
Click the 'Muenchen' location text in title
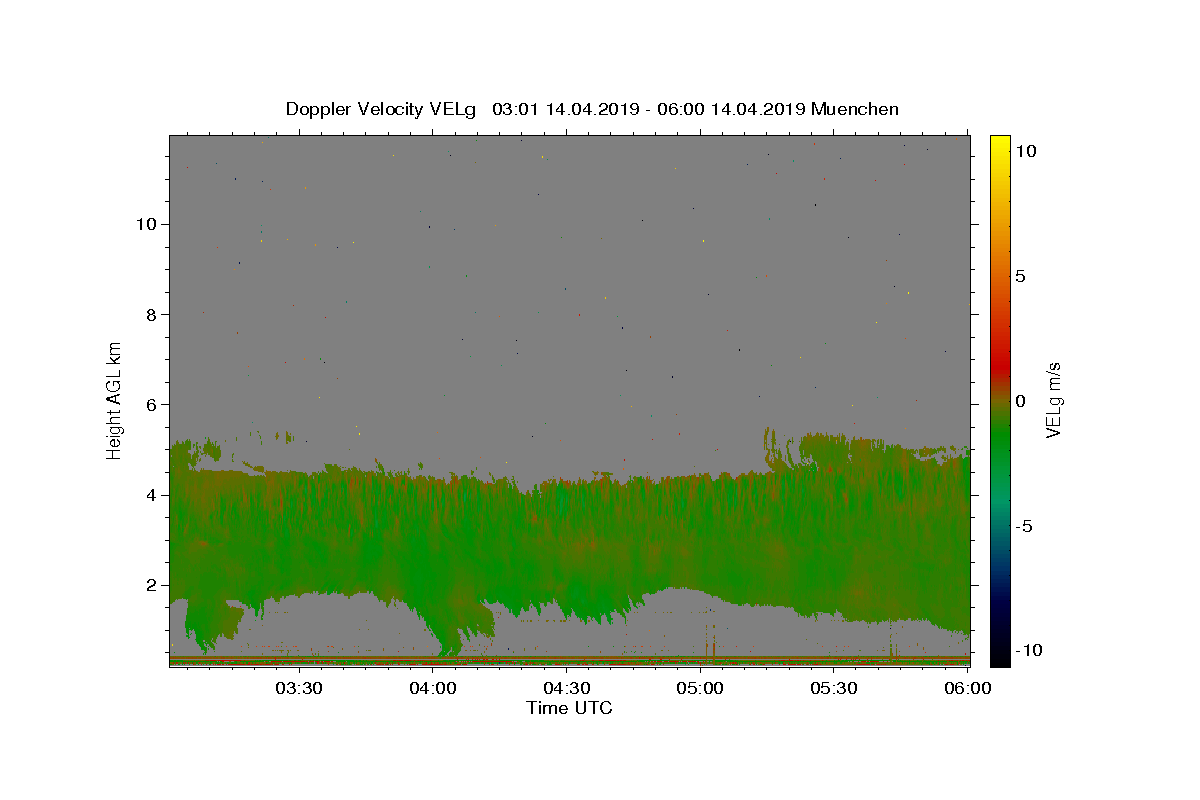point(855,109)
